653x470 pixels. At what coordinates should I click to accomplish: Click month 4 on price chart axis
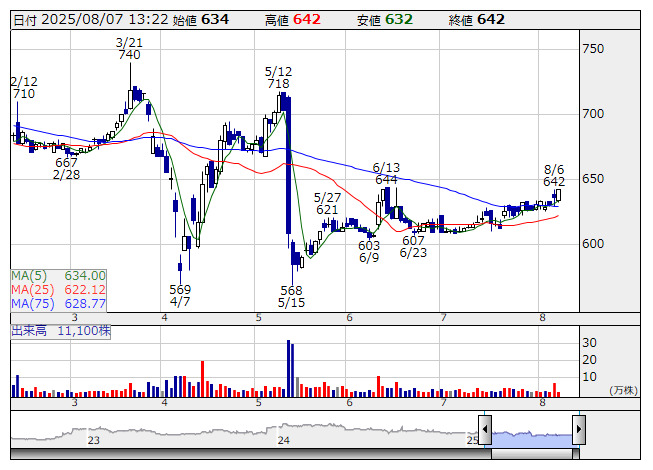click(x=164, y=318)
